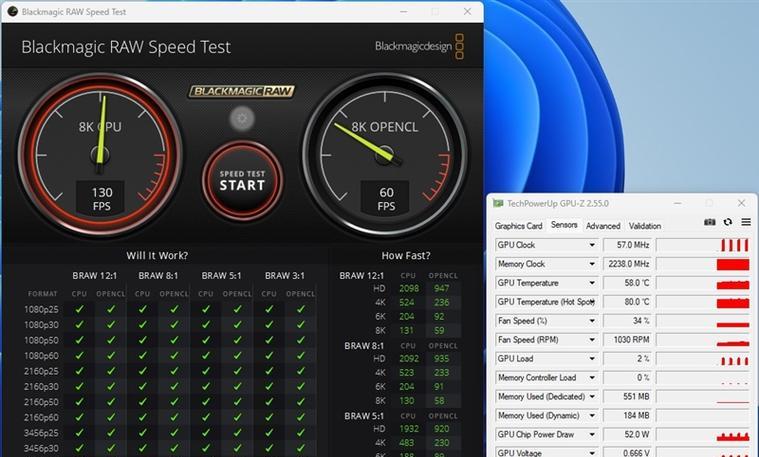Image resolution: width=759 pixels, height=457 pixels.
Task: Click the BRAW 8:1 HD CPU value 2092
Action: tap(409, 359)
